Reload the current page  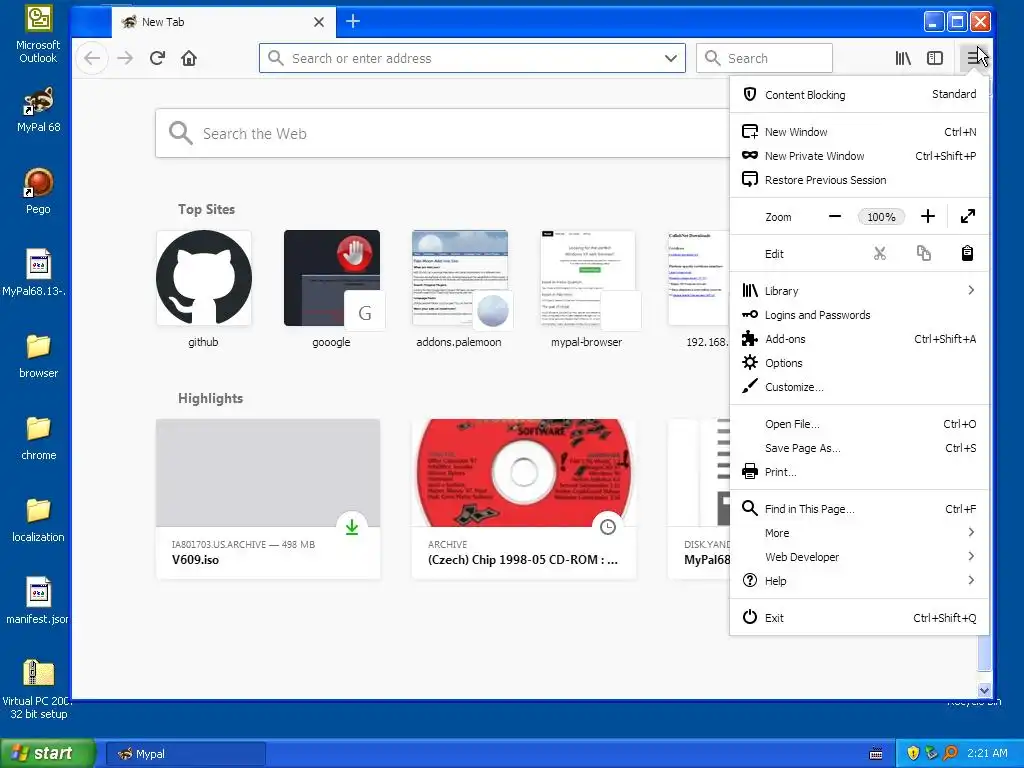(157, 58)
